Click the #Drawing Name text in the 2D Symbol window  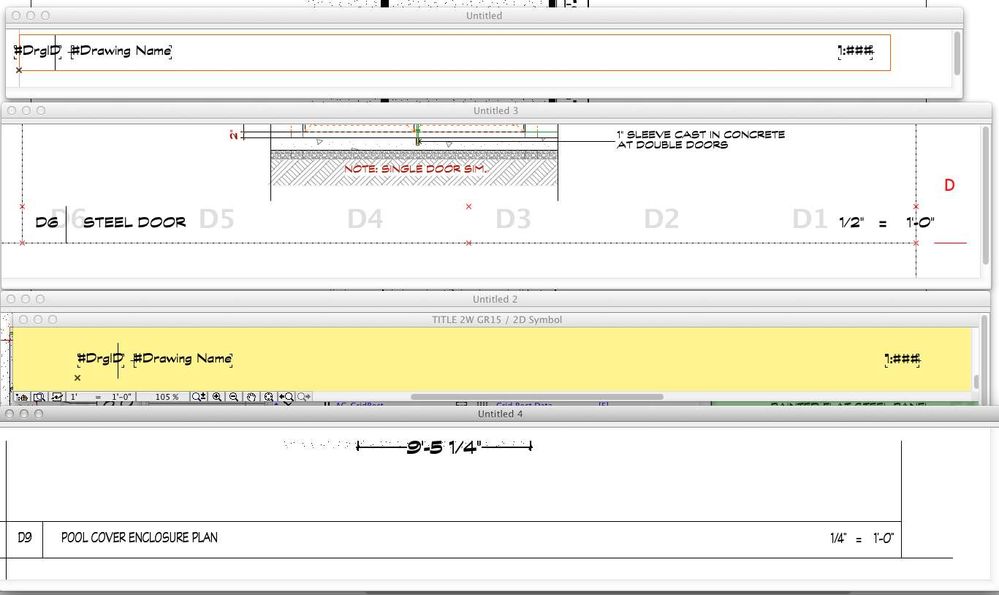[182, 359]
